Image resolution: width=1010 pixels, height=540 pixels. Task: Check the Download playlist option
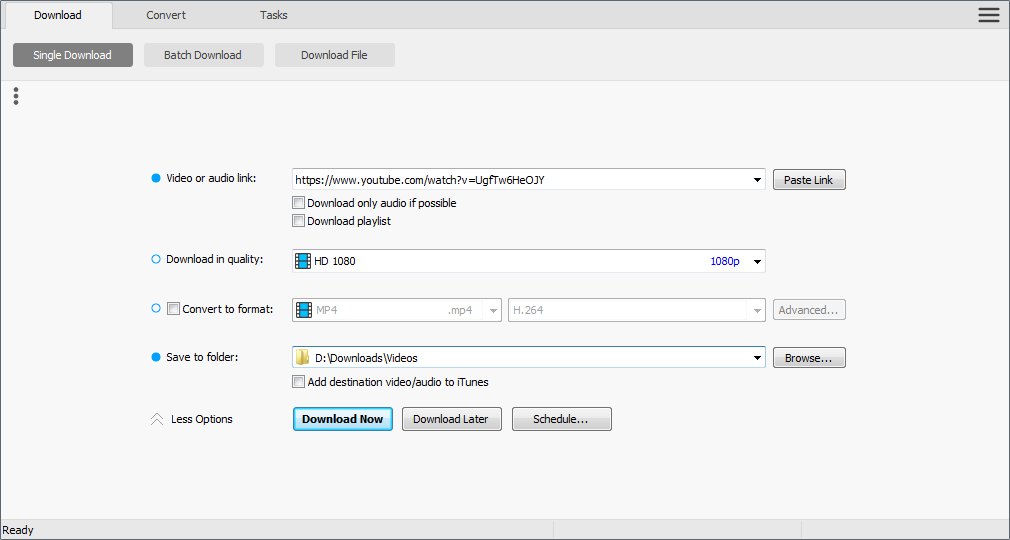coord(298,221)
